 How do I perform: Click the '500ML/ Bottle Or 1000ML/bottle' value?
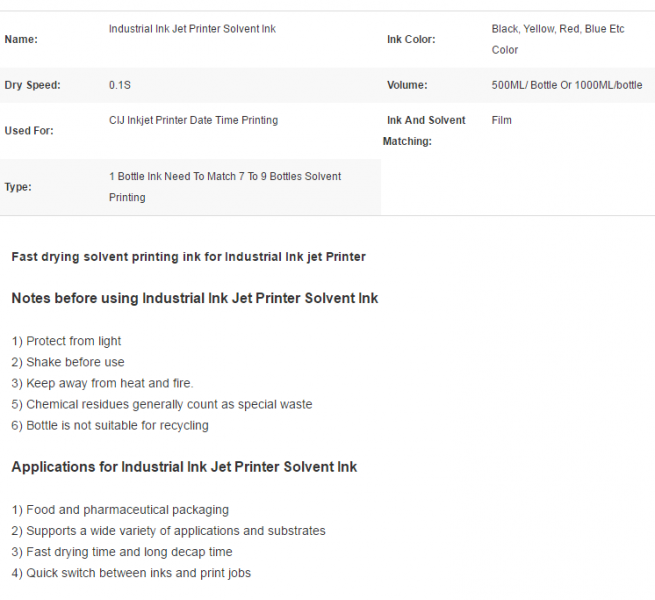coord(567,85)
